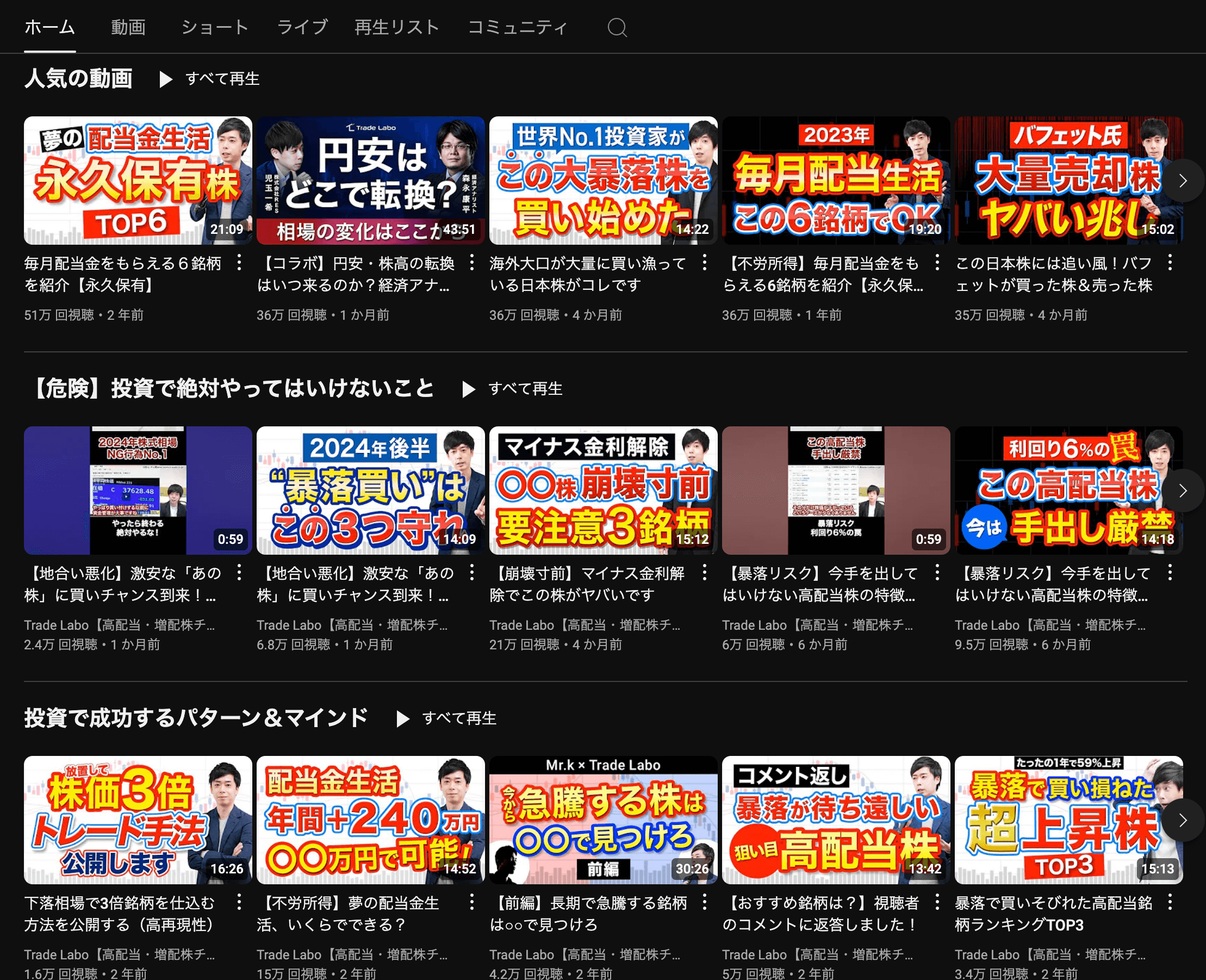Viewport: 1206px width, 980px height.
Task: Expand the 人気の動画 row with the right arrow
Action: click(1183, 181)
